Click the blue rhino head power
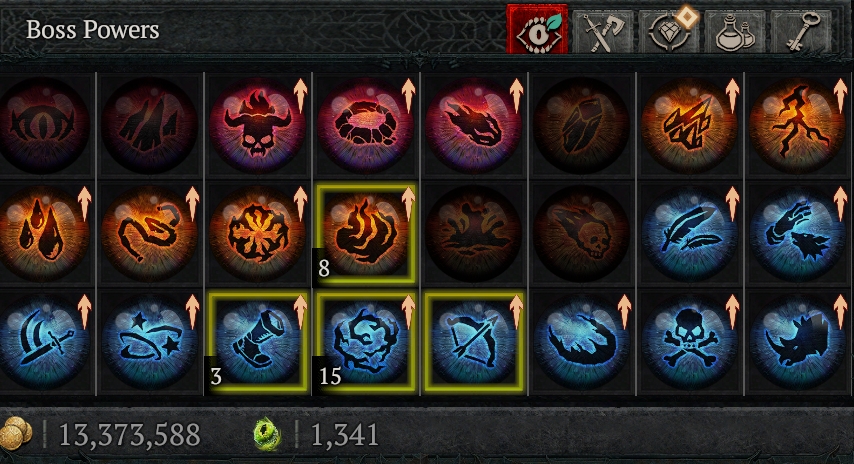The width and height of the screenshot is (854, 464). point(797,341)
